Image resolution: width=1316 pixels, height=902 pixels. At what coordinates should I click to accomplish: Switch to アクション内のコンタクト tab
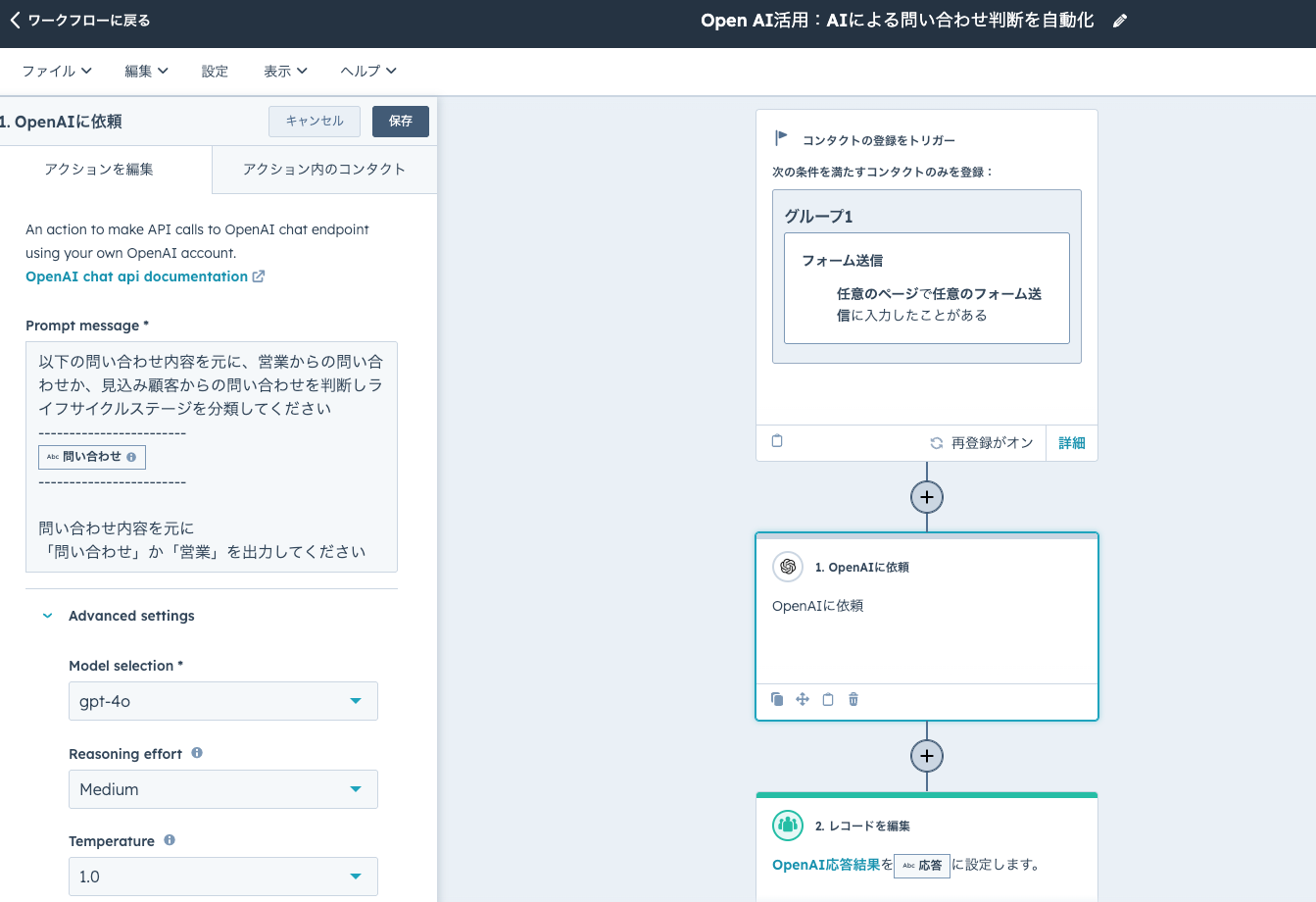pos(324,170)
